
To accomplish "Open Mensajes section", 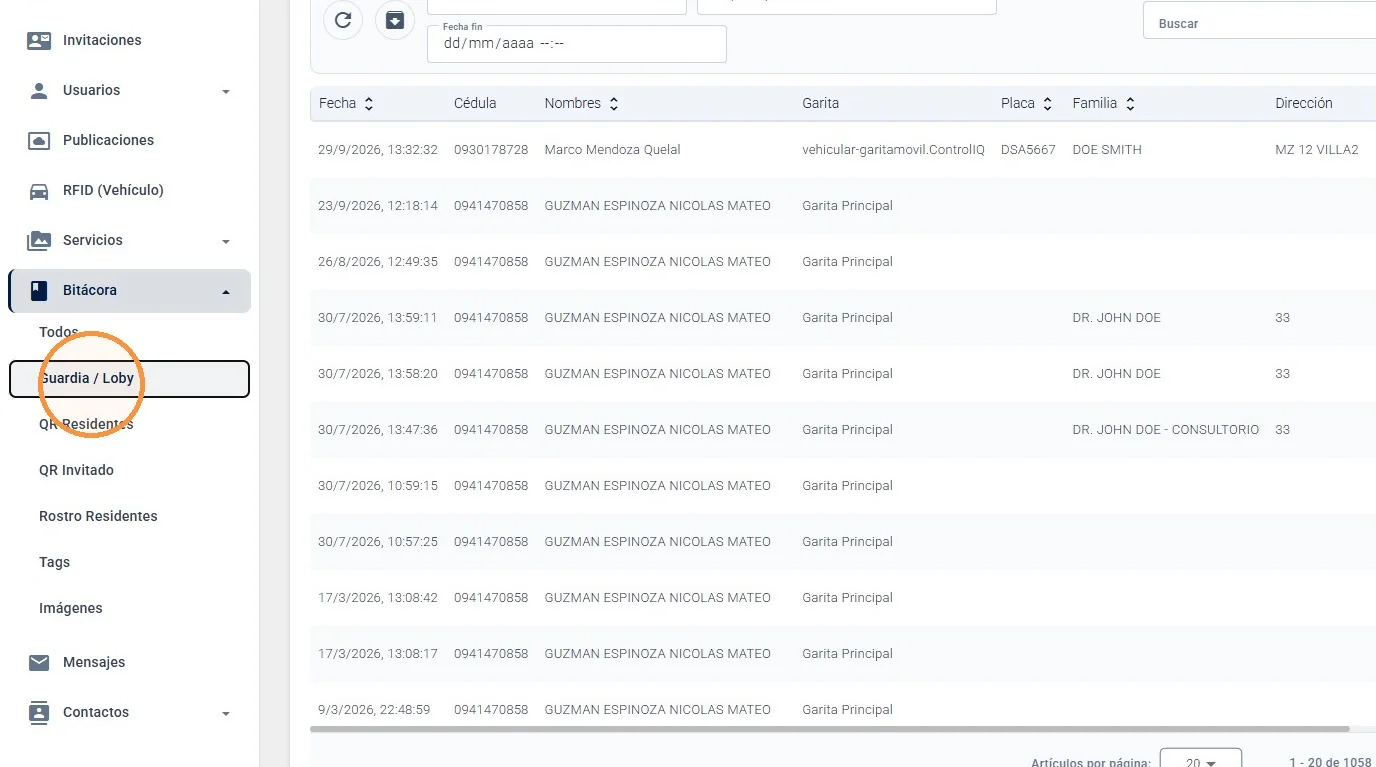I will tap(94, 662).
